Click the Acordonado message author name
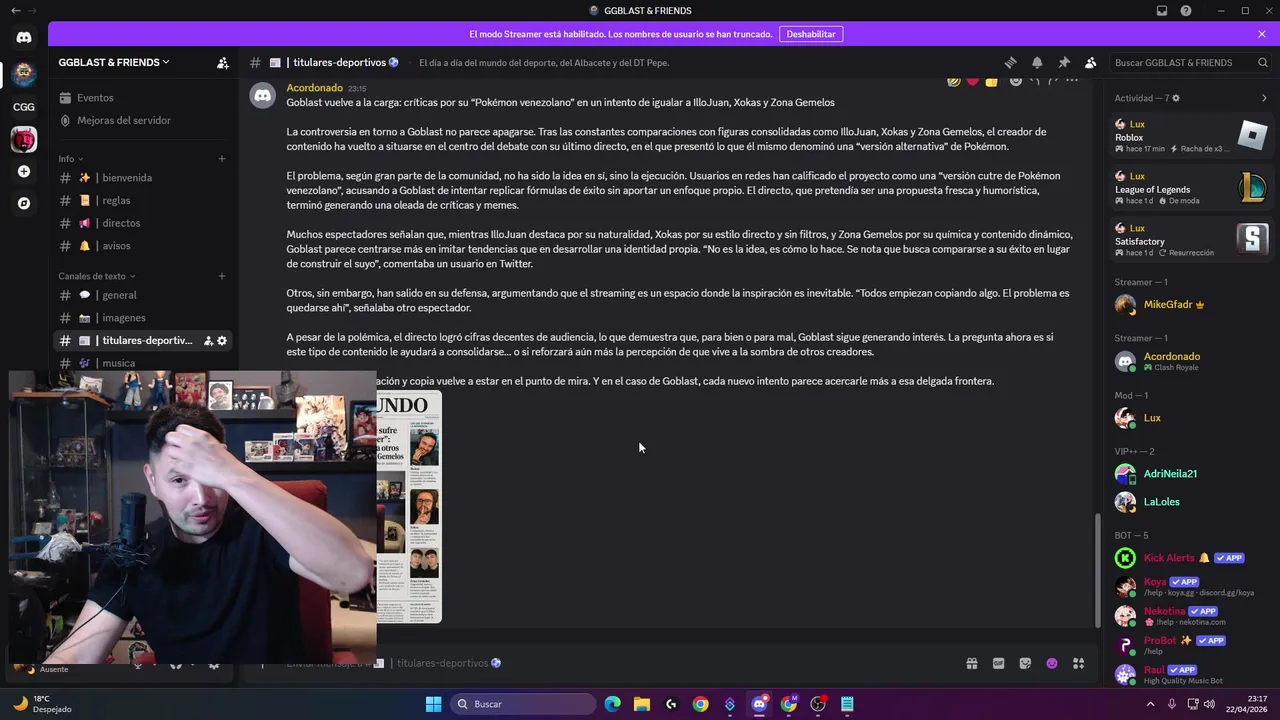The image size is (1280, 720). click(314, 88)
